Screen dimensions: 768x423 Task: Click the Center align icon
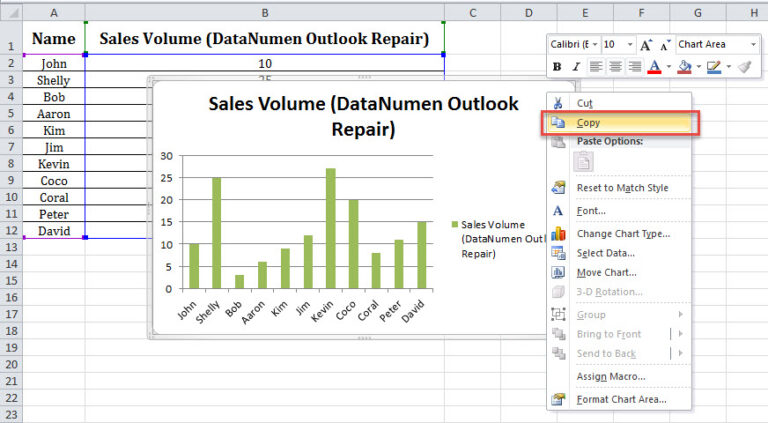613,67
